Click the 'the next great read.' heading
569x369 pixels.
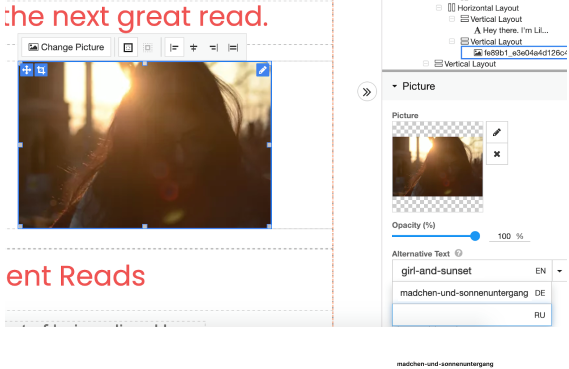[136, 17]
